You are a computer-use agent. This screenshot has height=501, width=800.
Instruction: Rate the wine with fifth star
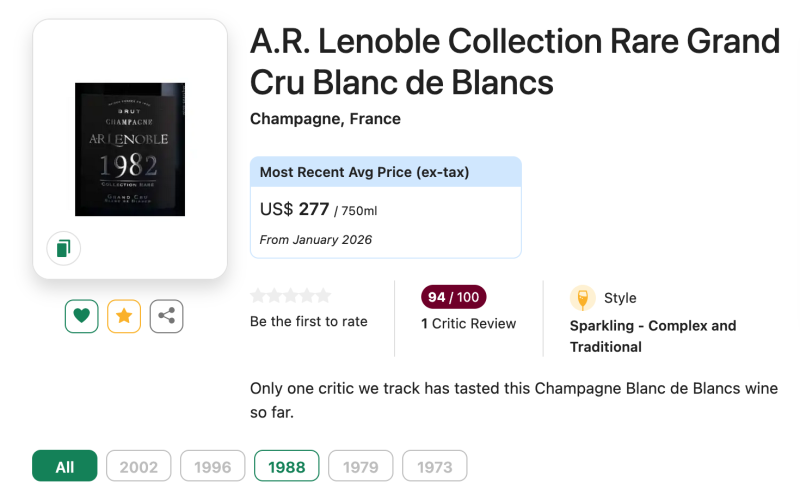[x=322, y=296]
